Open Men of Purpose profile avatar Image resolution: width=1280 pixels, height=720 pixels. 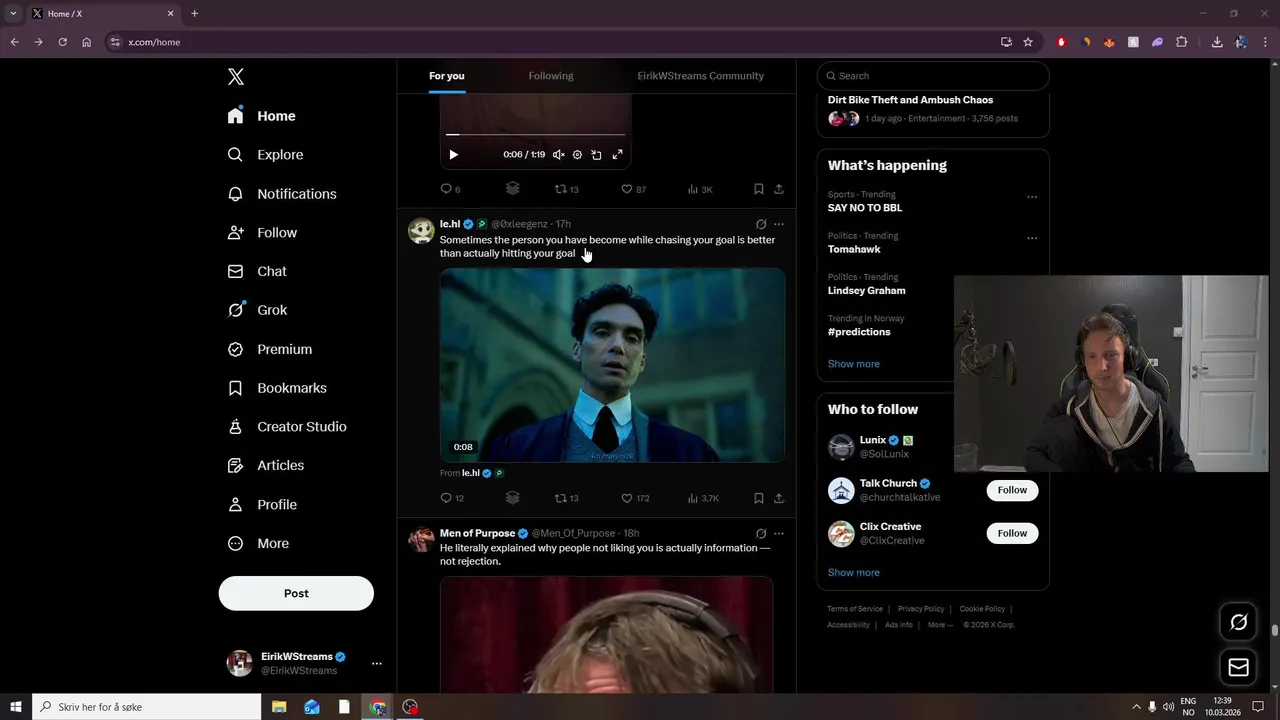(x=421, y=540)
